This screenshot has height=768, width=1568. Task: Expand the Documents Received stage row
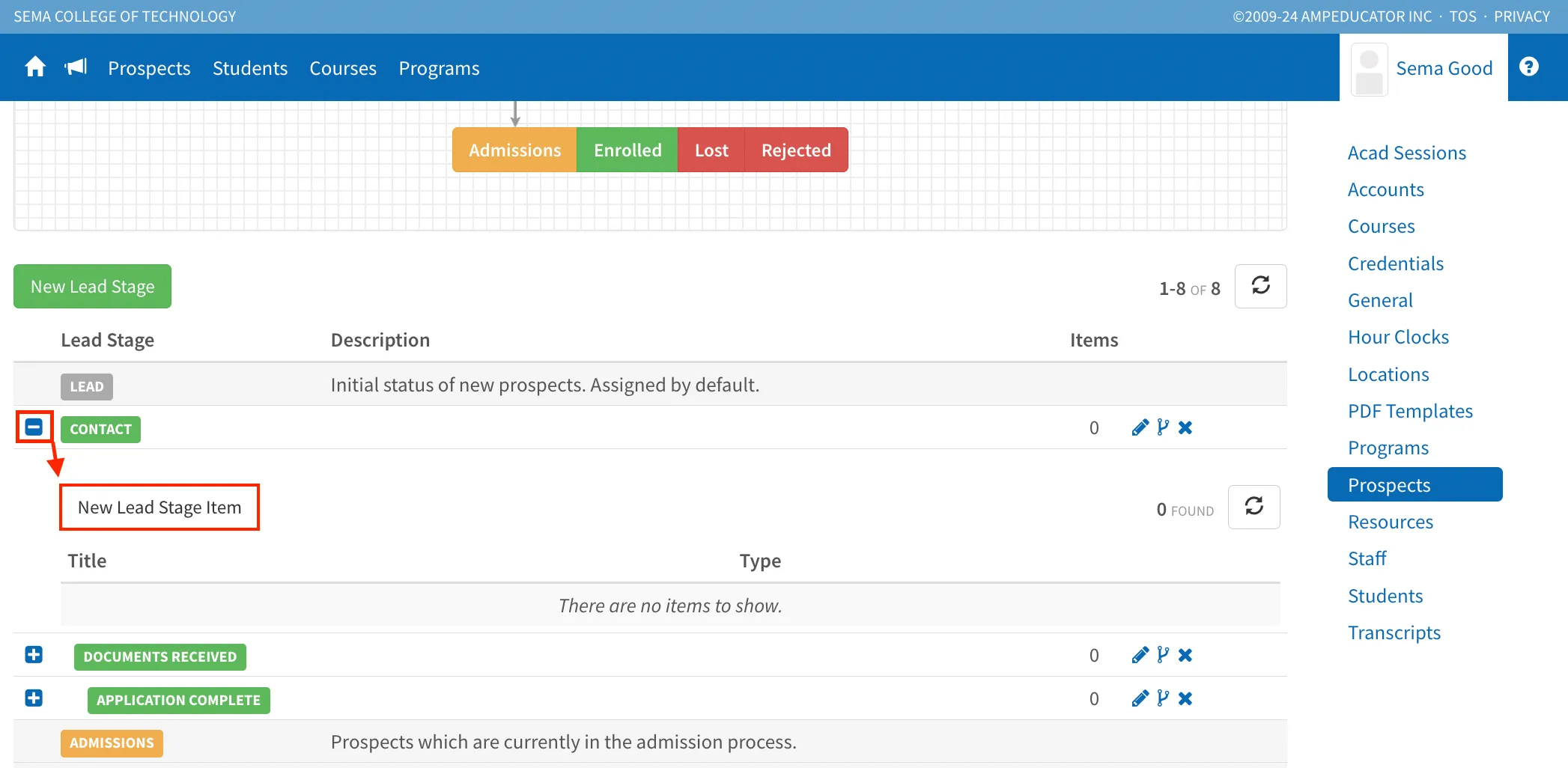34,655
